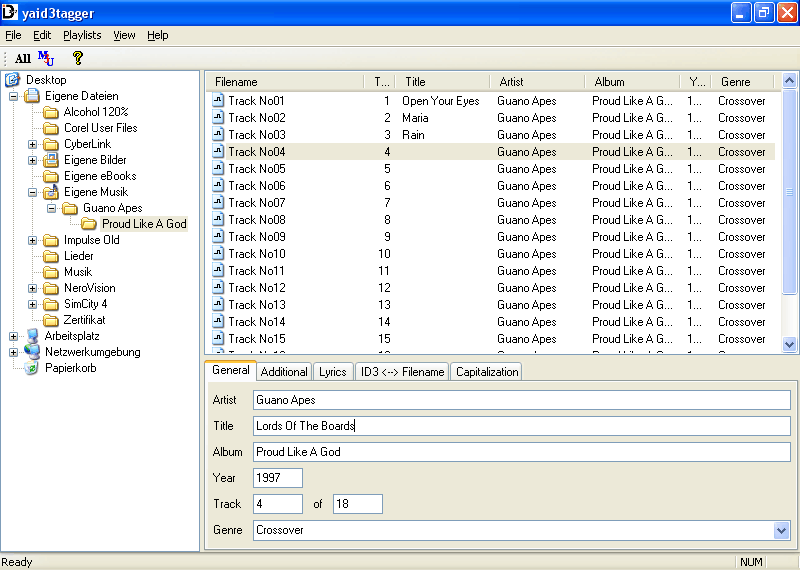The image size is (800, 570).
Task: Click the file list scroll down arrow
Action: pyautogui.click(x=789, y=344)
